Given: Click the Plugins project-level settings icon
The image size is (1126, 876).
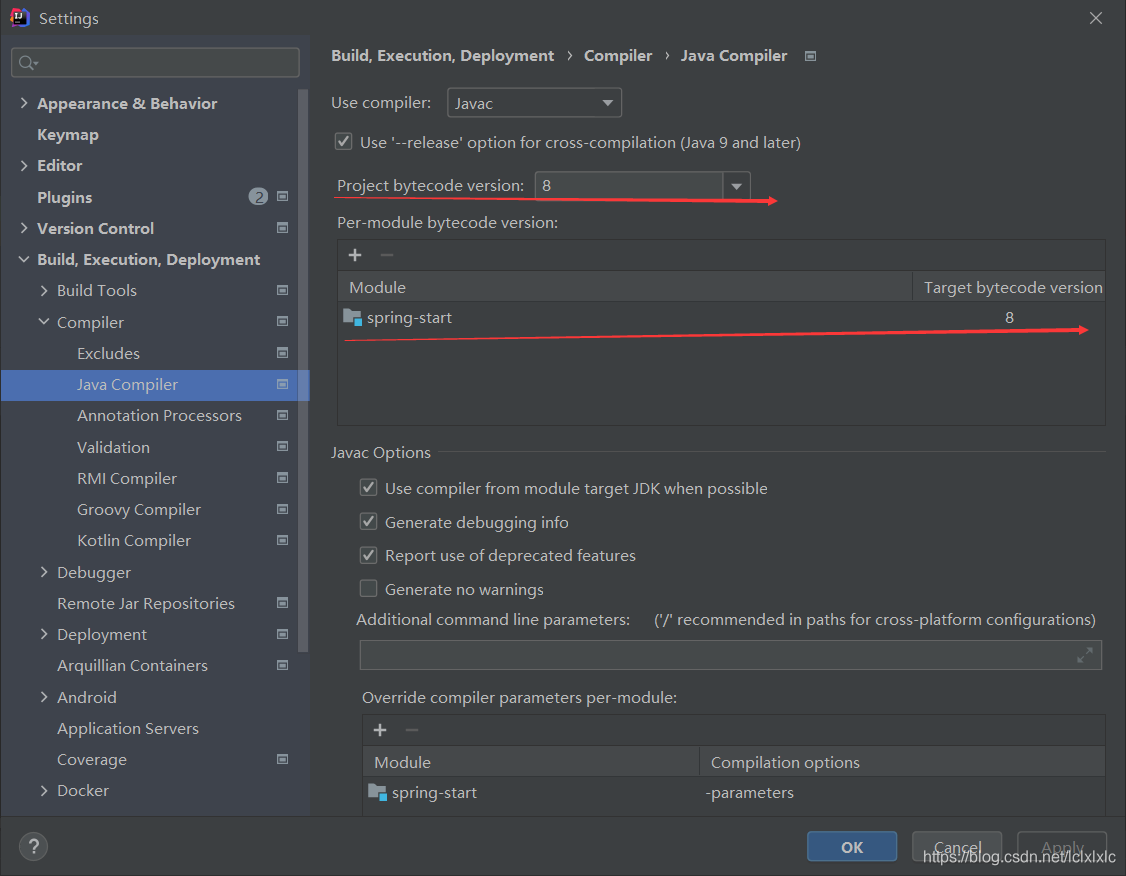Looking at the screenshot, I should (282, 196).
